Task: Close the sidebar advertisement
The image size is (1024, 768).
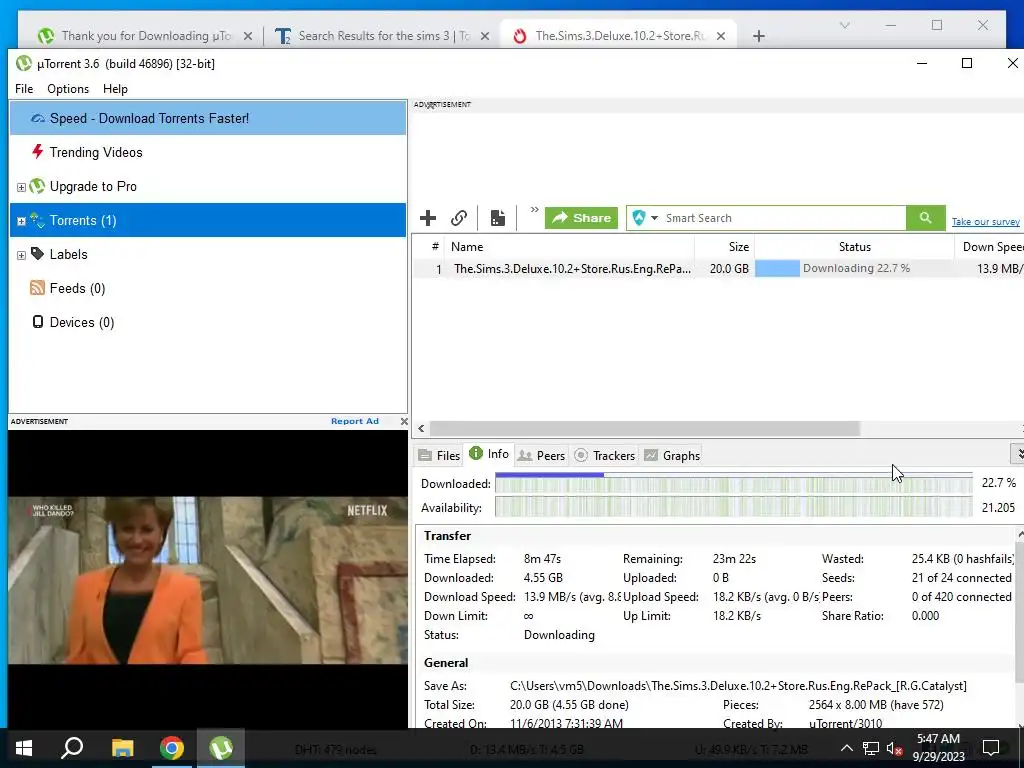Action: [x=404, y=421]
